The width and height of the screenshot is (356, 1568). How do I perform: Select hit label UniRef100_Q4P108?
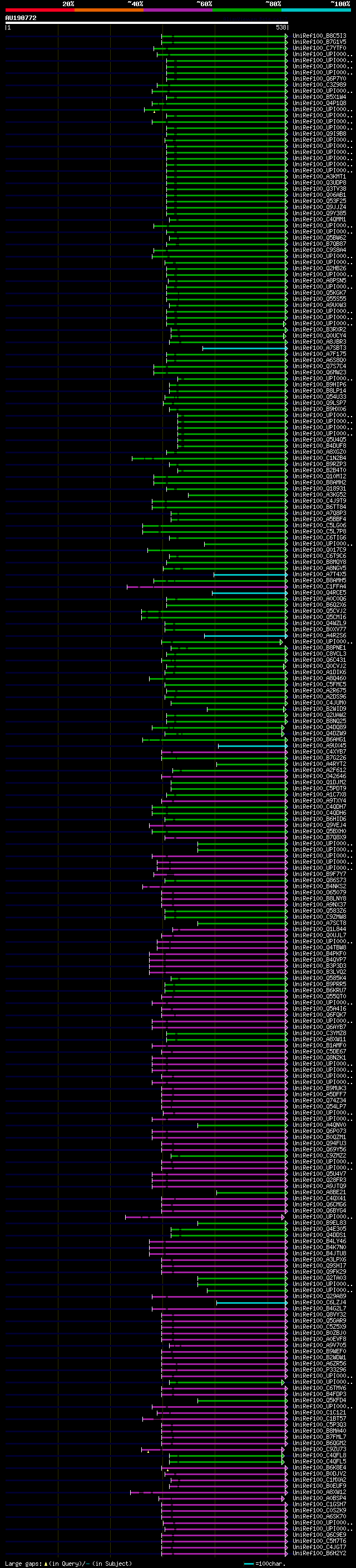pyautogui.click(x=319, y=103)
